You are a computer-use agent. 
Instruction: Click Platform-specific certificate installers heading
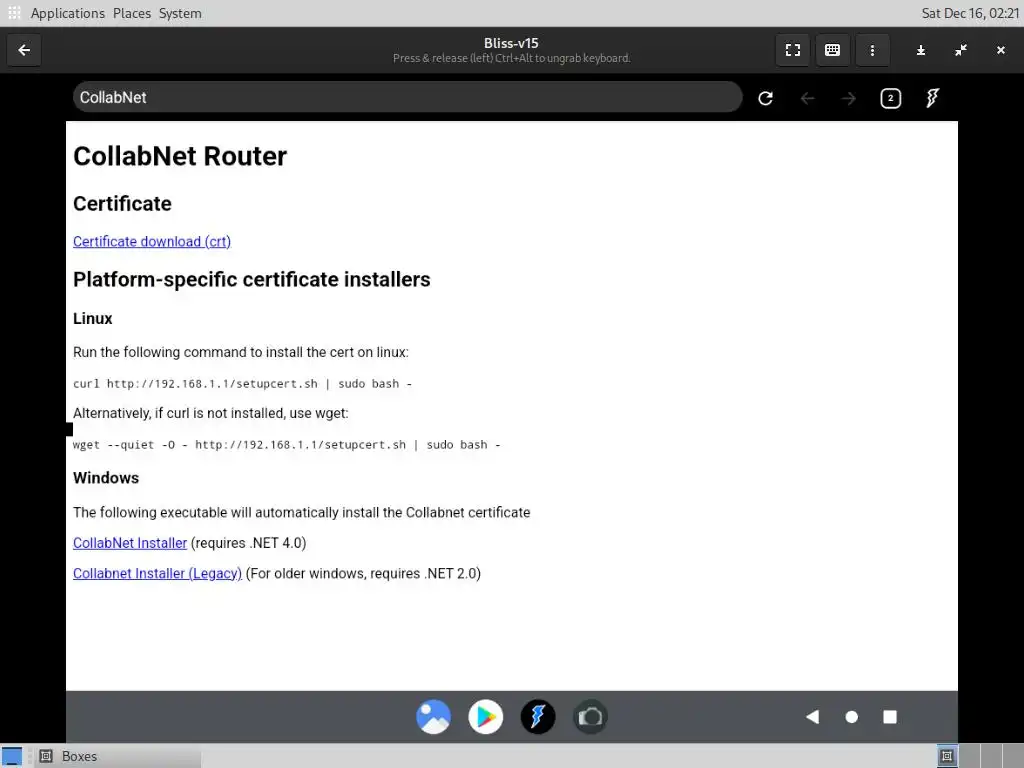pyautogui.click(x=251, y=280)
